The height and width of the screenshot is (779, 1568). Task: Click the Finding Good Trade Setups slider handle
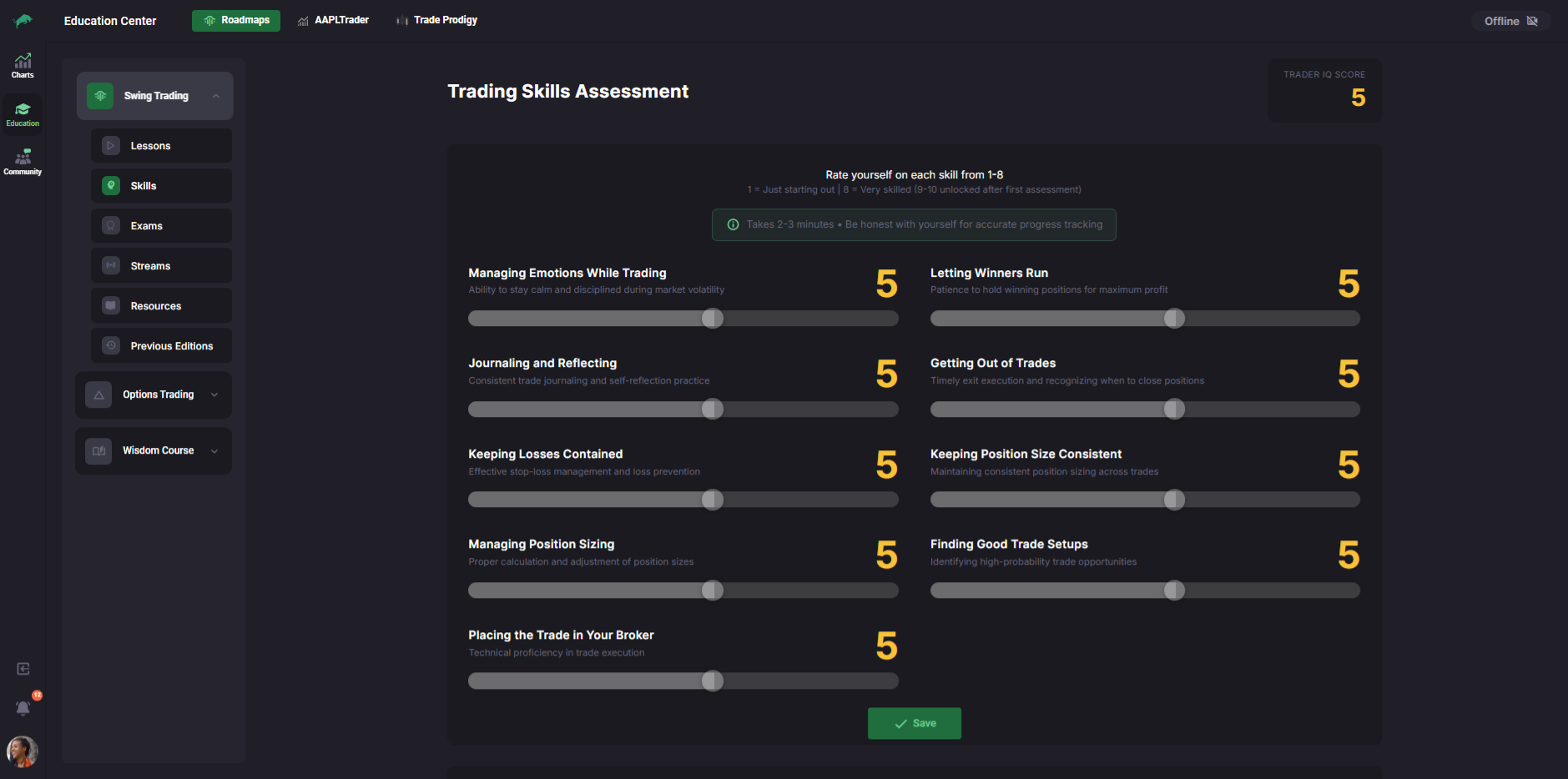pyautogui.click(x=1174, y=591)
